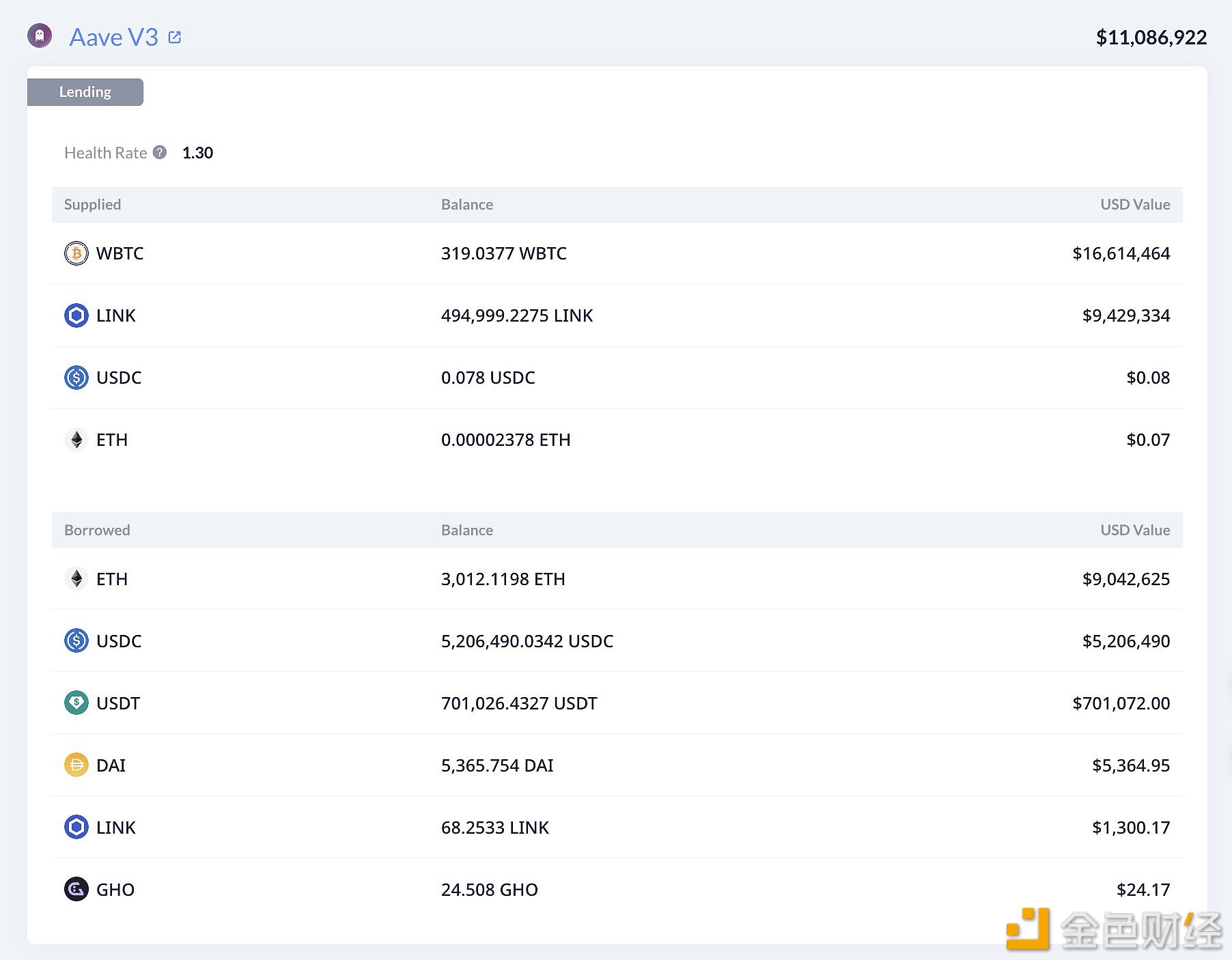The width and height of the screenshot is (1232, 960).
Task: Select the $16,614,464 USD value
Action: tap(1121, 253)
